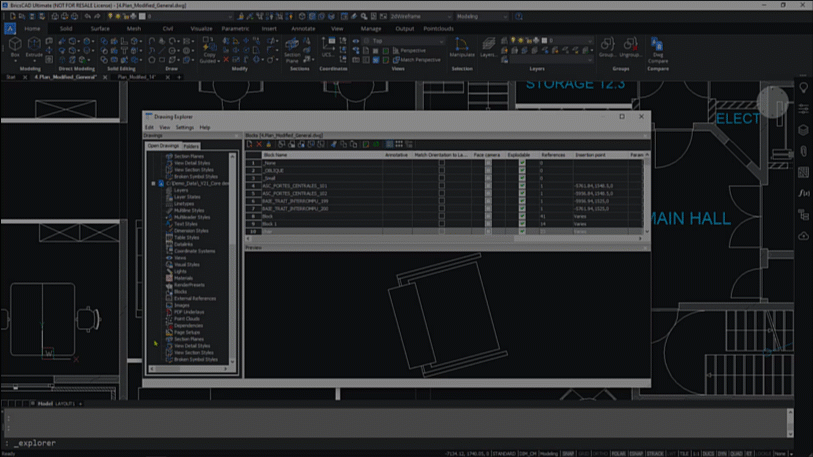Open the Visualize ribbon tab
Image resolution: width=813 pixels, height=457 pixels.
(x=201, y=29)
